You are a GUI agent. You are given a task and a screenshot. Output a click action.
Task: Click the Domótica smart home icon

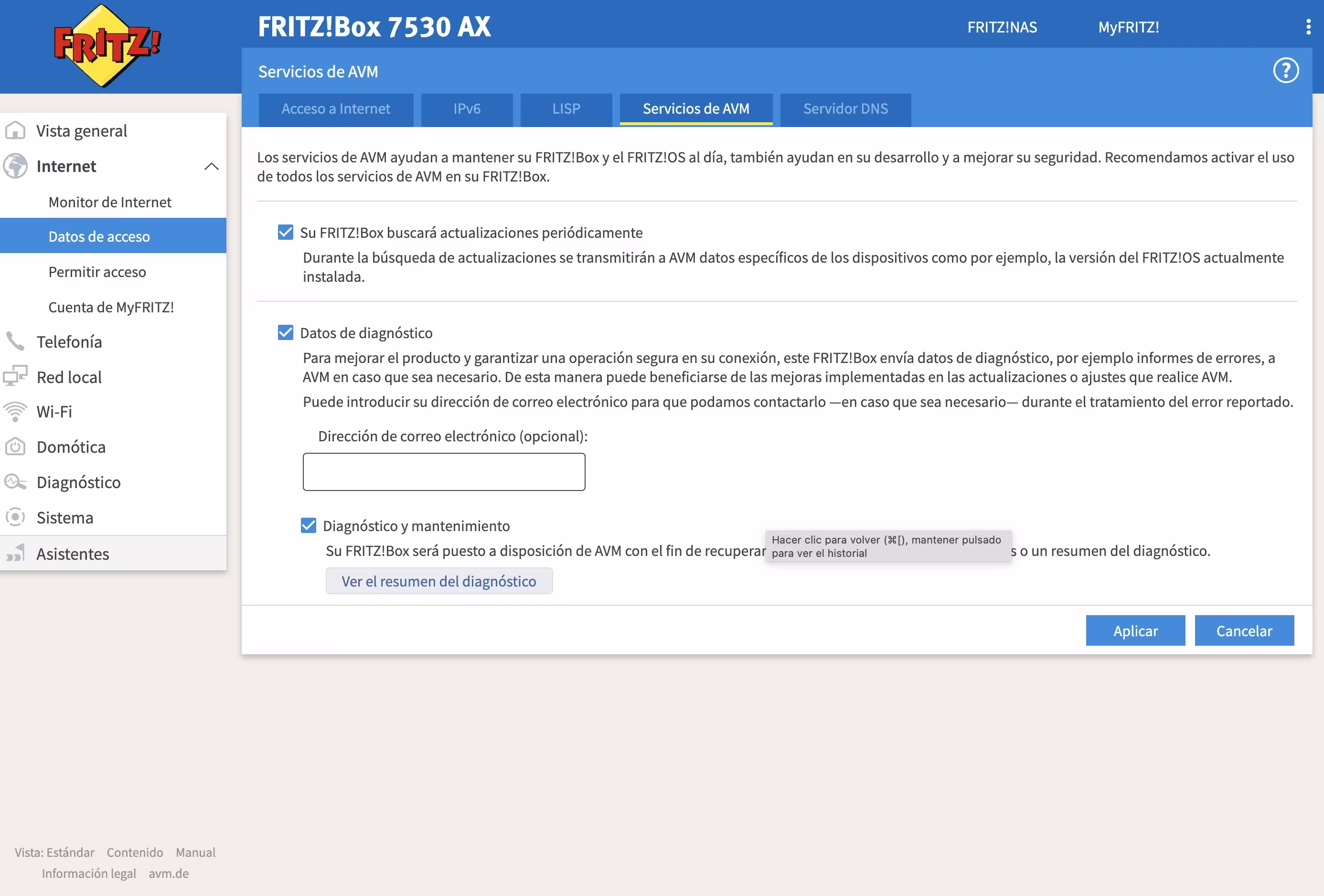15,447
